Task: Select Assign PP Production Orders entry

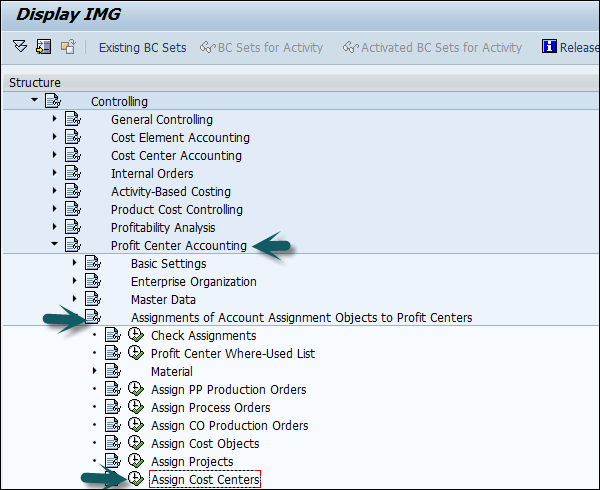Action: (x=228, y=390)
